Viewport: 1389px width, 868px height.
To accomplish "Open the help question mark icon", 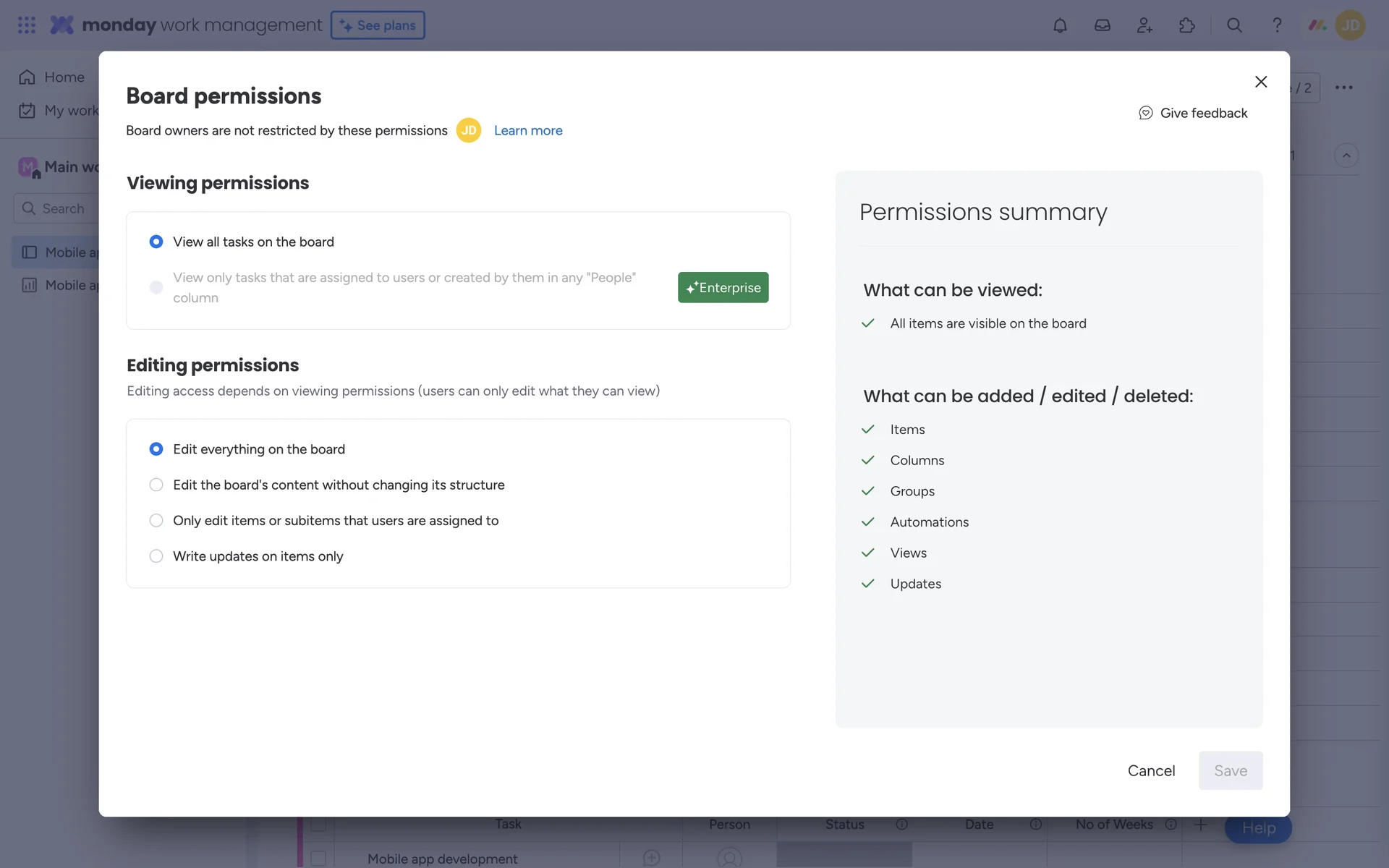I will (1277, 25).
